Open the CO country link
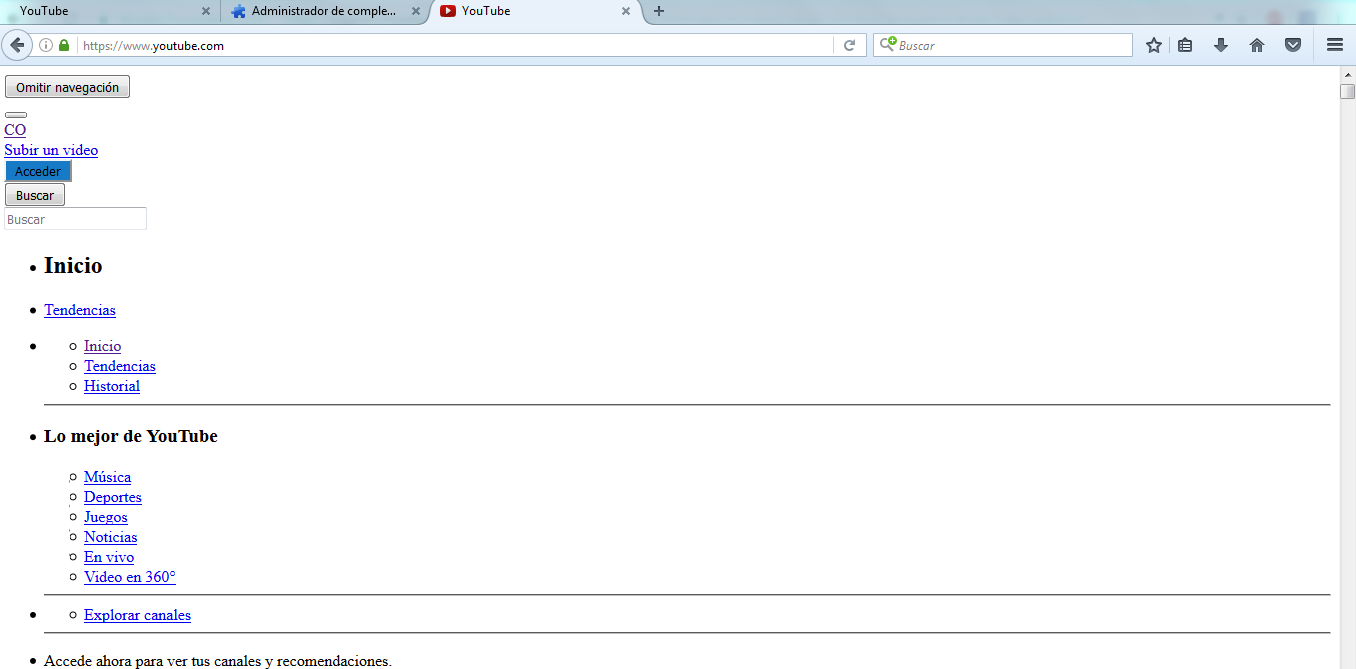1356x669 pixels. coord(15,130)
